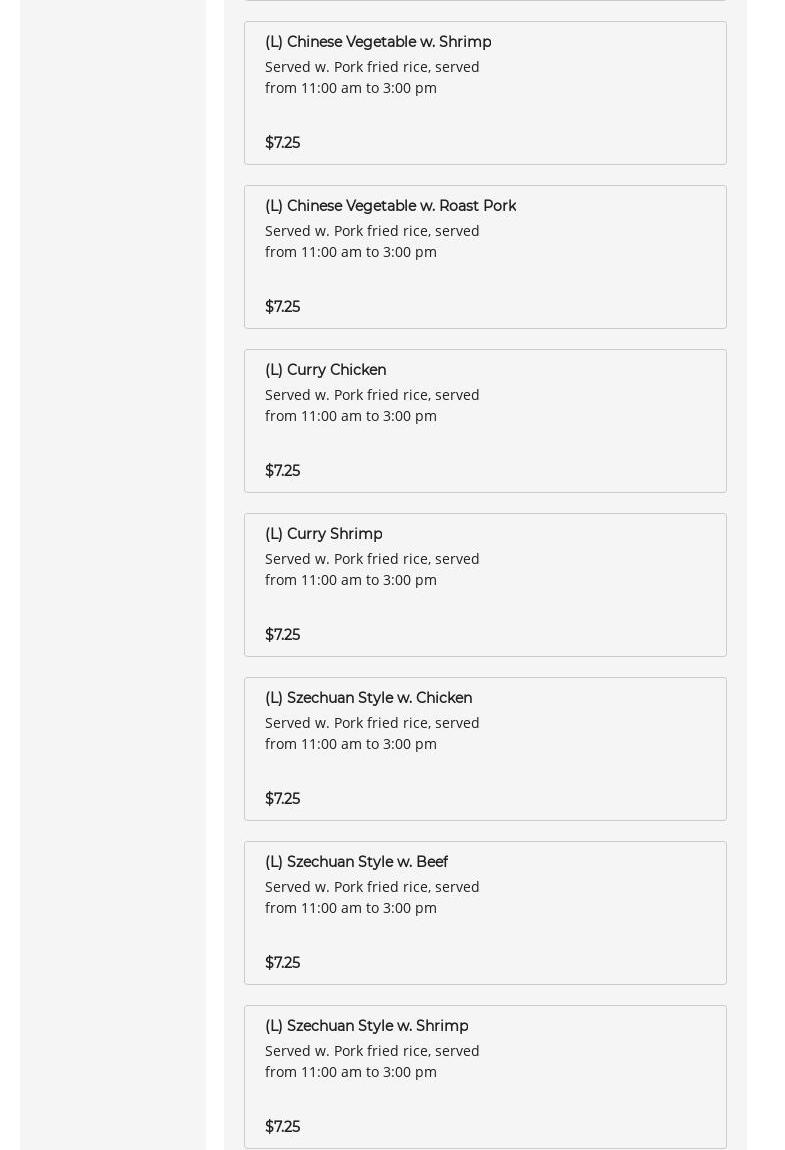The width and height of the screenshot is (785, 1150).
Task: Click the description under Chinese Vegetable w. Roast Pork
Action: click(x=371, y=241)
